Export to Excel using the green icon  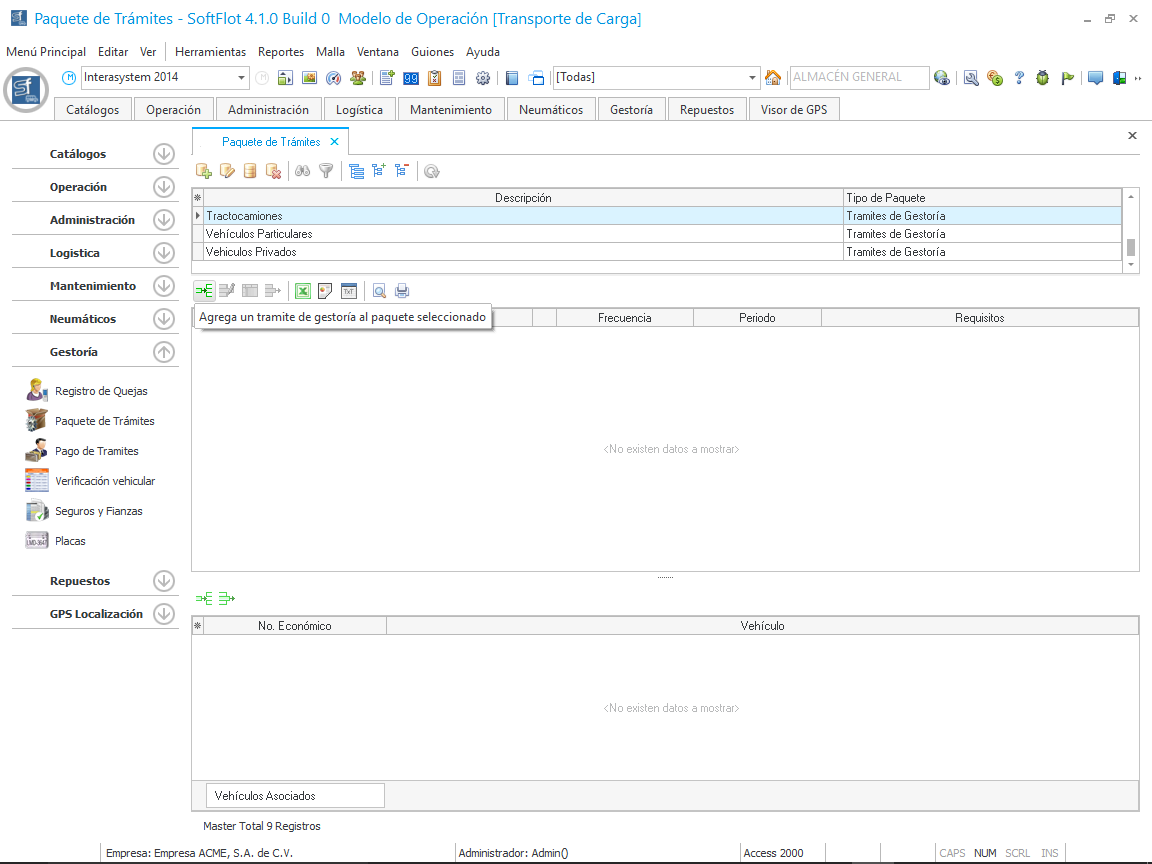[x=302, y=291]
